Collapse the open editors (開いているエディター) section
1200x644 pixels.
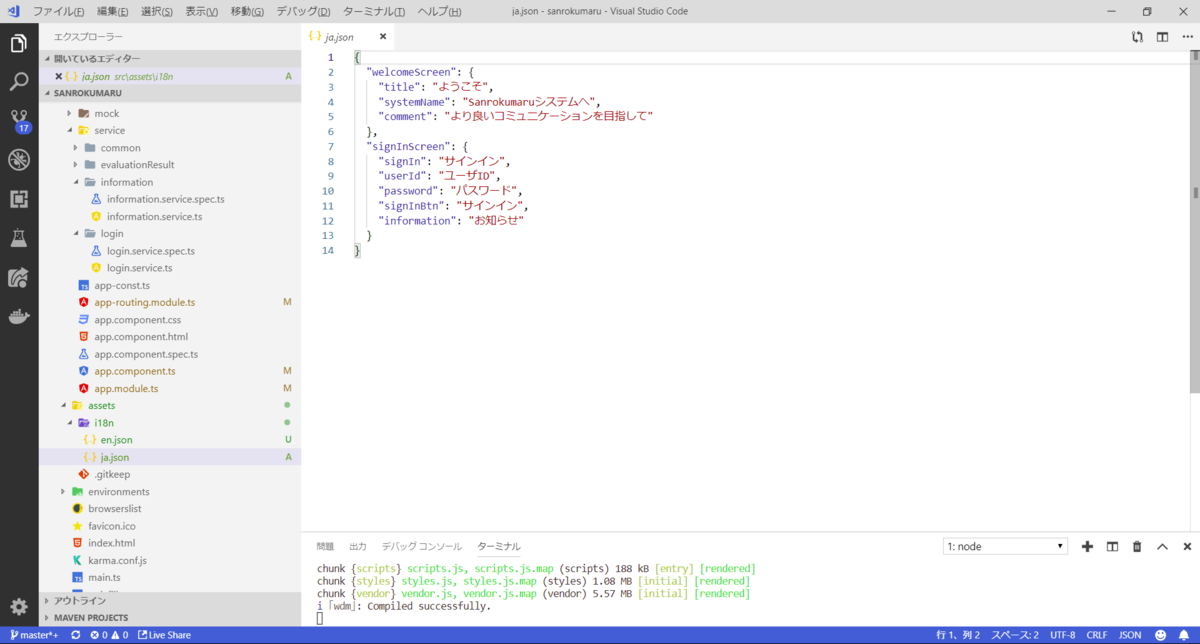pyautogui.click(x=170, y=59)
